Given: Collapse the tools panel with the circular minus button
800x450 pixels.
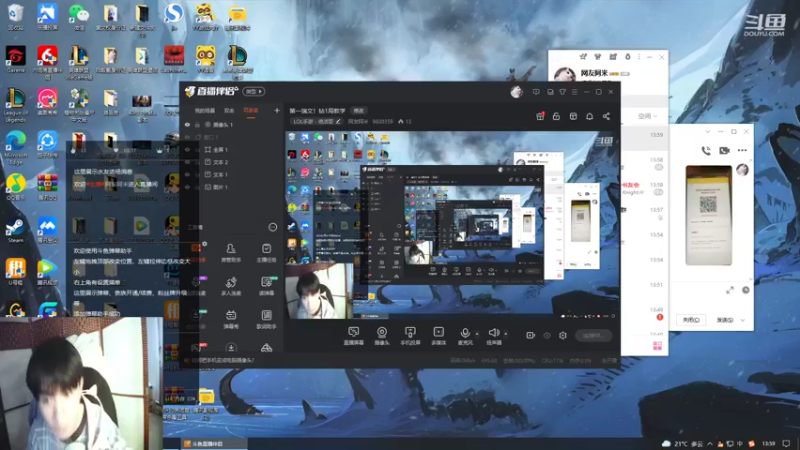Looking at the screenshot, I should point(273,227).
